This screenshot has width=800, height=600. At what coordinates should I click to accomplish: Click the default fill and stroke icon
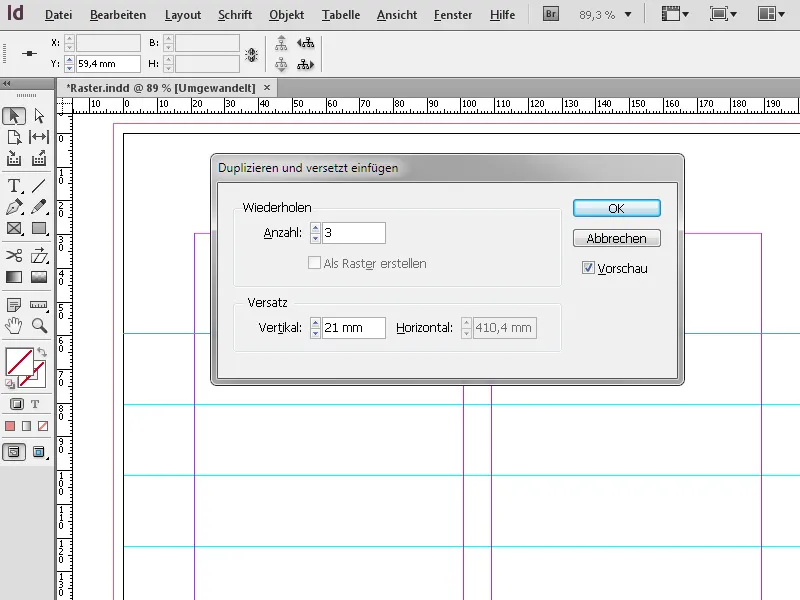(x=10, y=384)
